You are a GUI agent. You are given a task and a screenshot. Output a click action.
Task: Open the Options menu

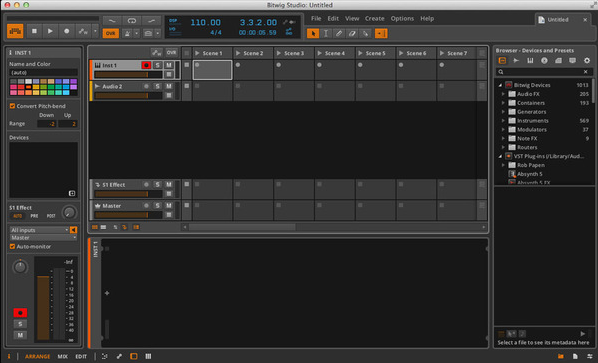pyautogui.click(x=402, y=18)
